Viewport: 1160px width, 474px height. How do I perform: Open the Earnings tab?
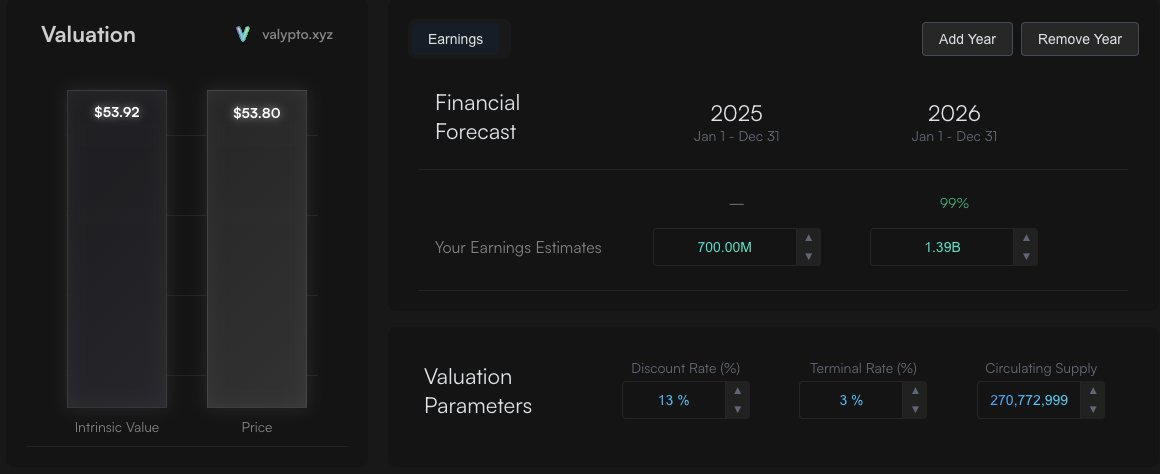point(456,39)
